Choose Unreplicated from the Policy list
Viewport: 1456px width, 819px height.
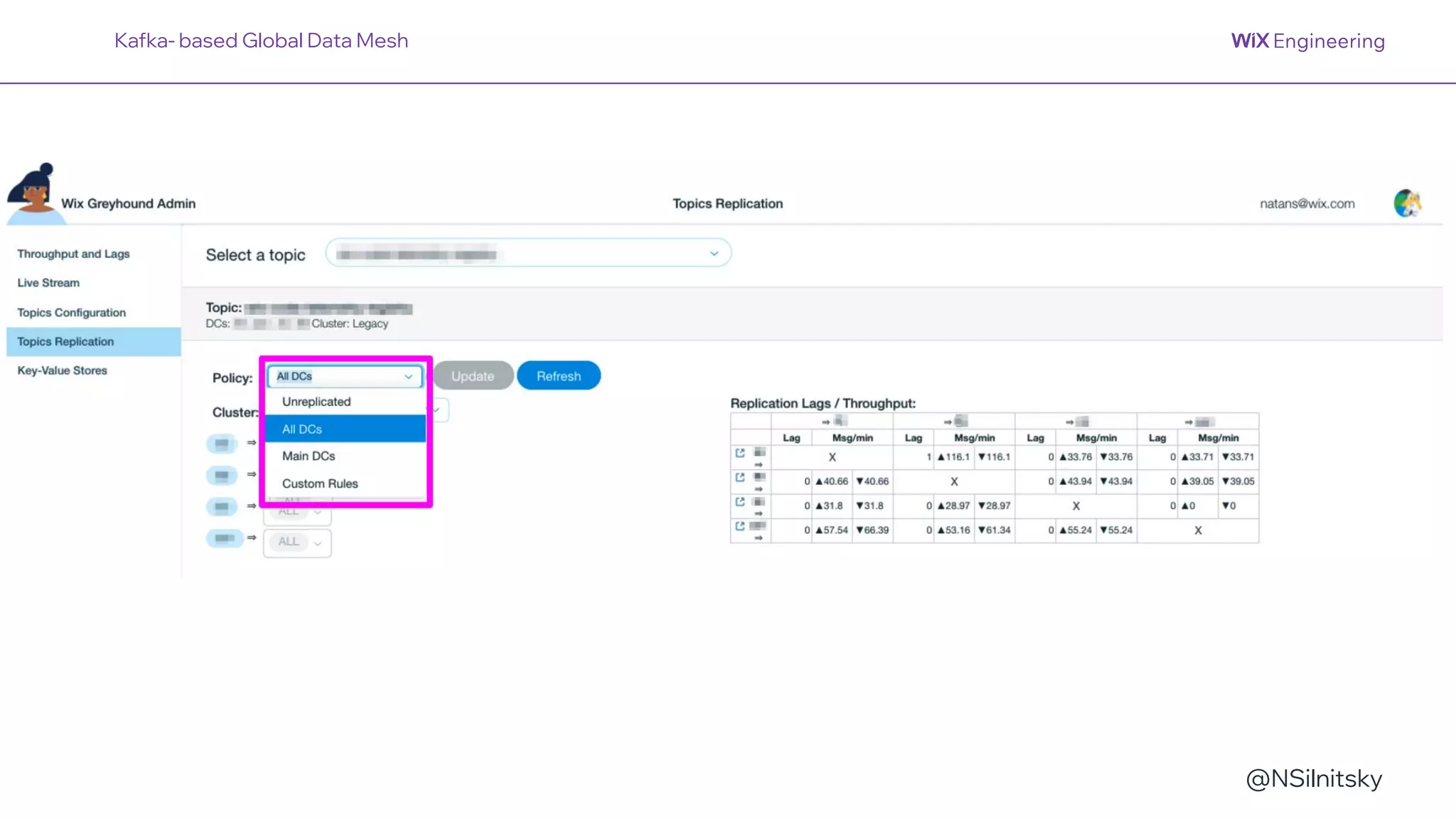tap(316, 402)
